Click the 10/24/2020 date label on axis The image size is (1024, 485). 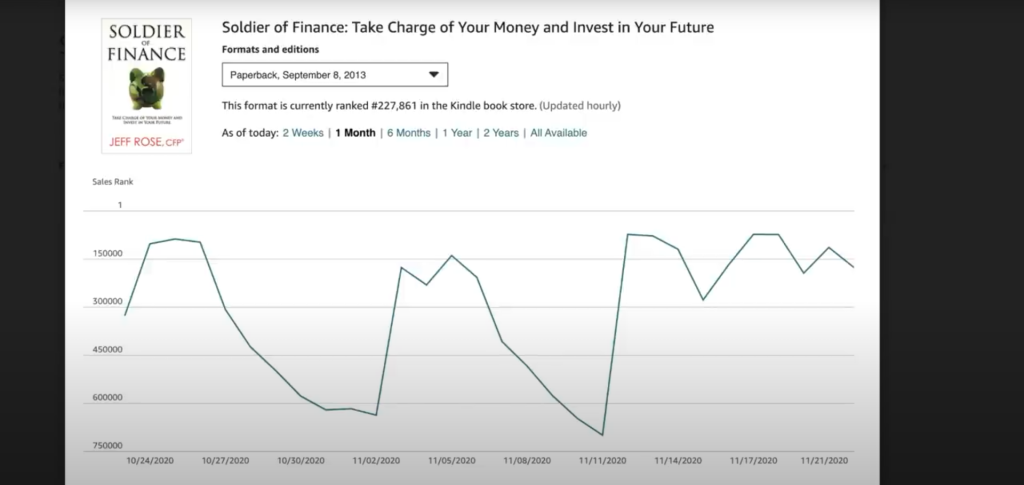149,461
